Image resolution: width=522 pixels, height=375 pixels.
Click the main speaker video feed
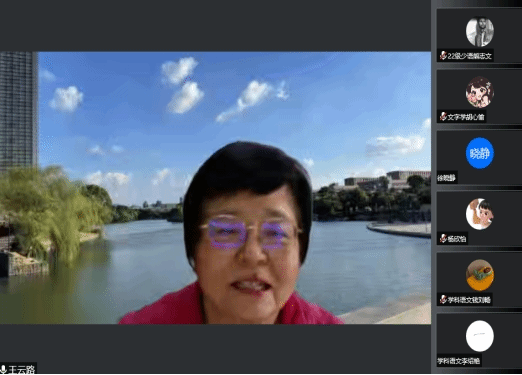(215, 188)
